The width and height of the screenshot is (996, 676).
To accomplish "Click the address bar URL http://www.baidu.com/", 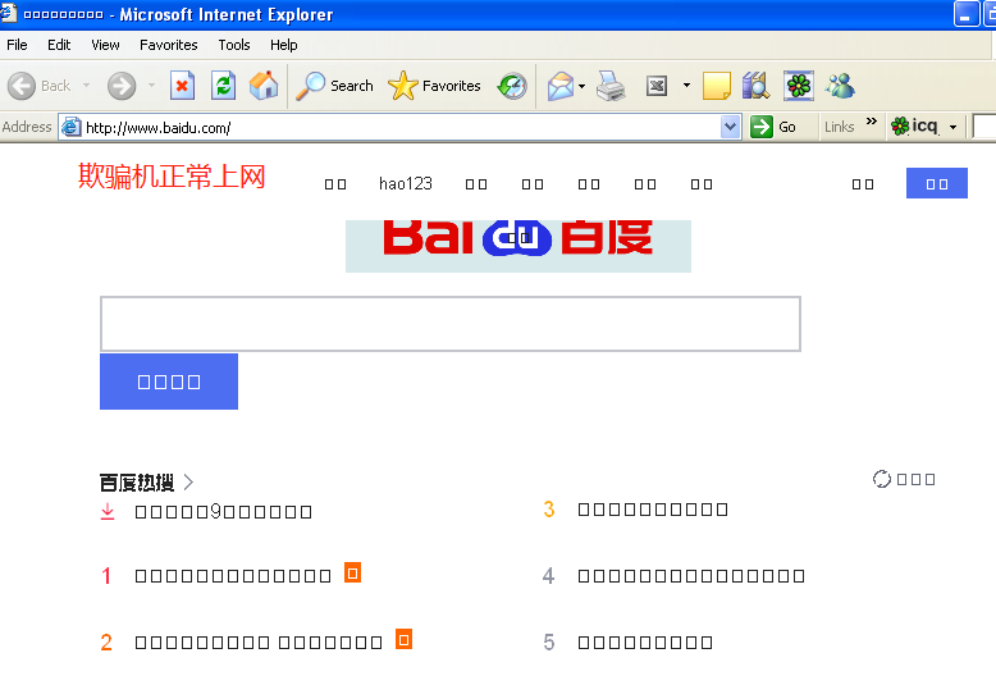I will coord(158,128).
